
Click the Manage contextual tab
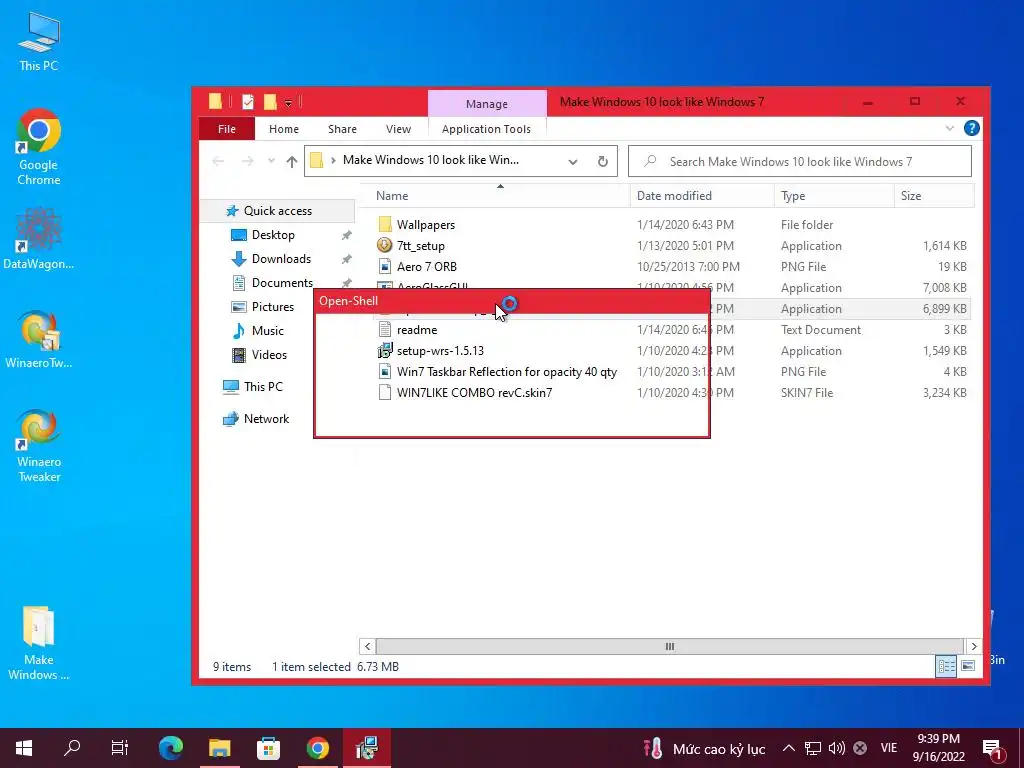487,104
